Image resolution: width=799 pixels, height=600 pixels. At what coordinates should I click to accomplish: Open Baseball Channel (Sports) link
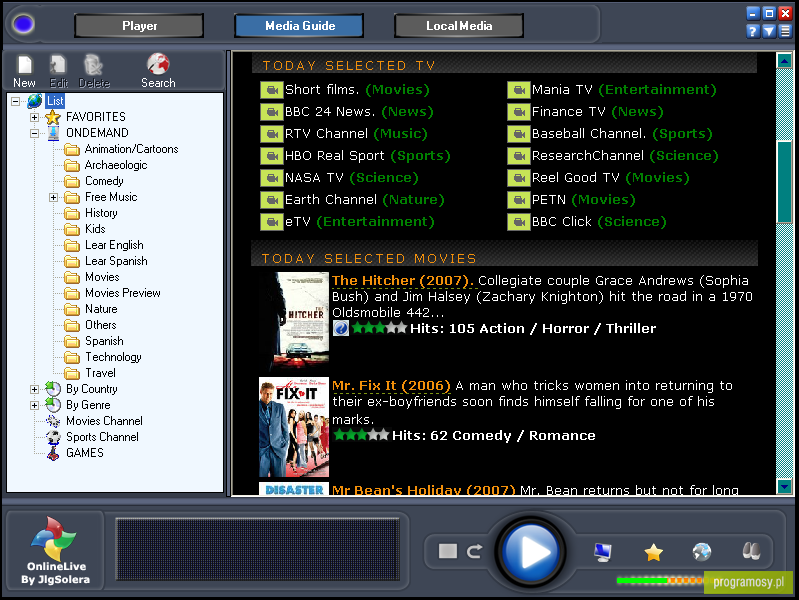click(x=622, y=134)
